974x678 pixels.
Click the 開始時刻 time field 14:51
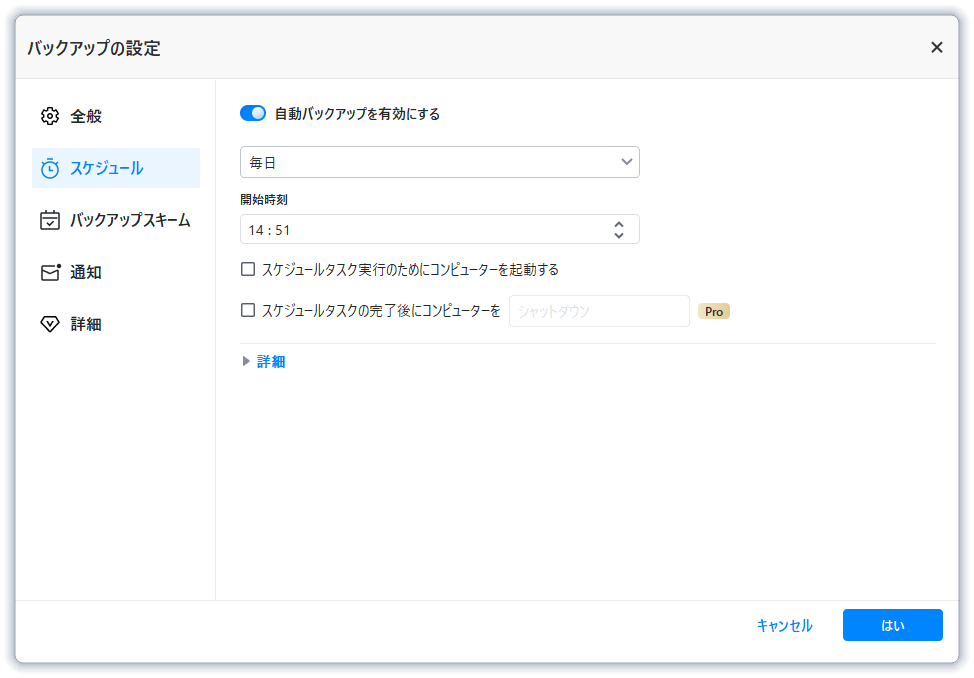[420, 230]
